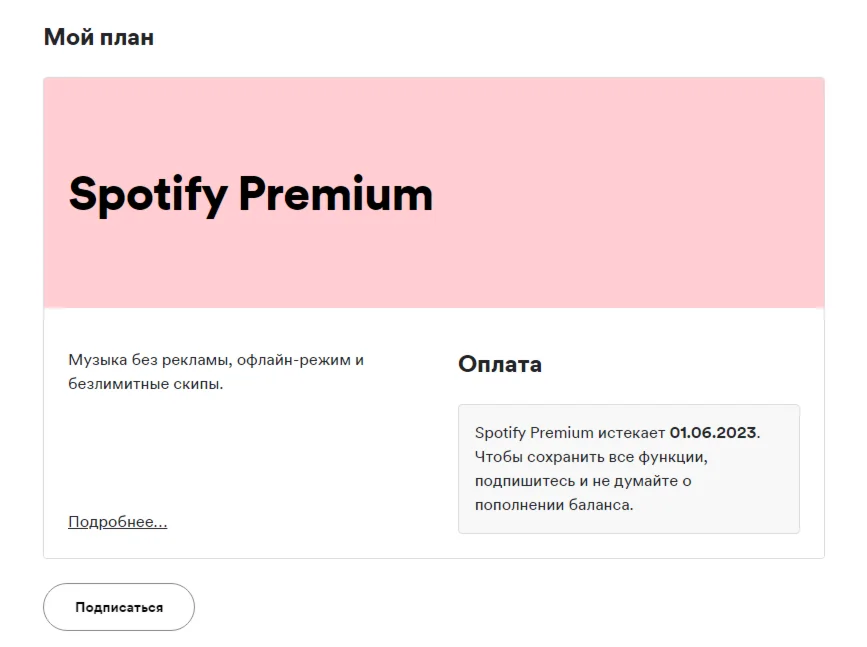Select the bold date 01.06.2023

713,432
